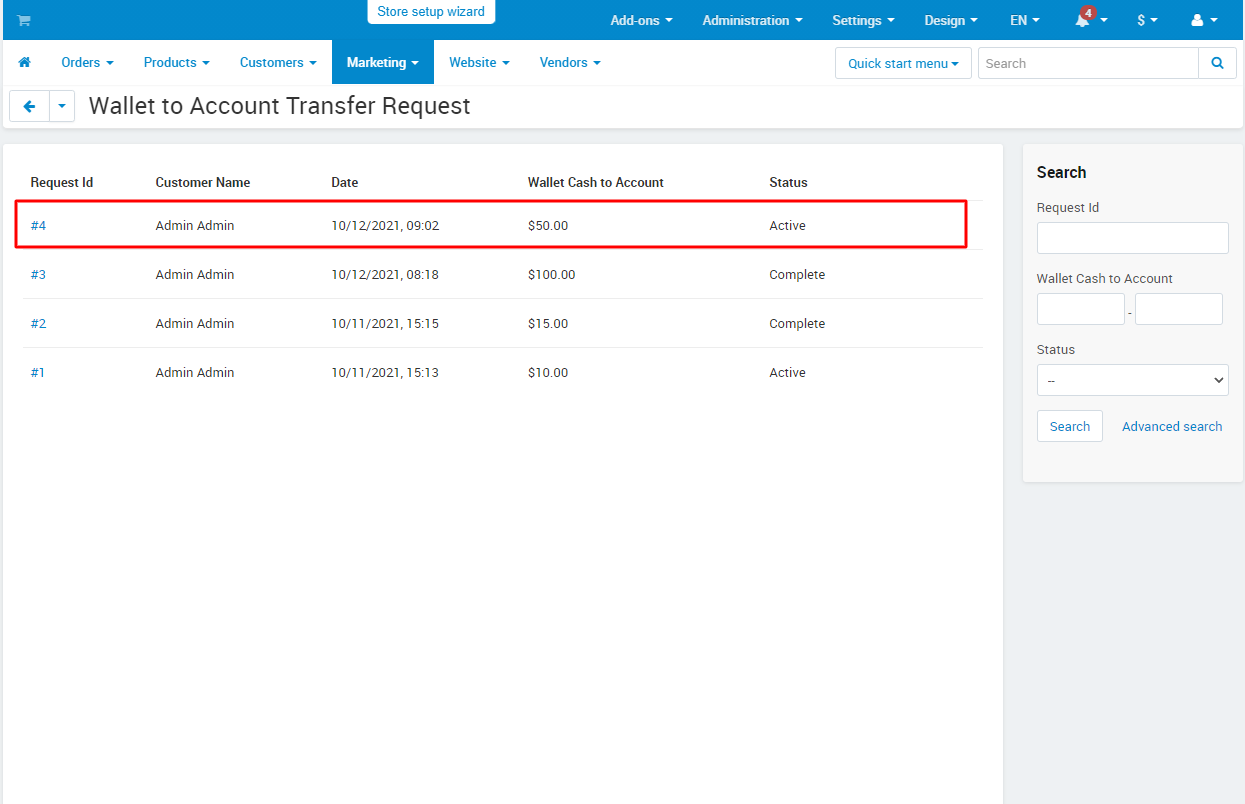Open the Add-ons menu
The height and width of the screenshot is (804, 1245).
click(641, 20)
